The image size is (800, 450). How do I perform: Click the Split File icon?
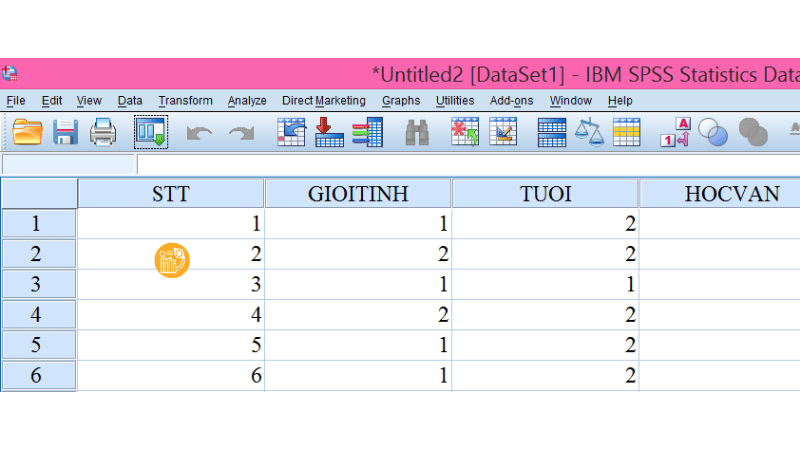pos(552,133)
